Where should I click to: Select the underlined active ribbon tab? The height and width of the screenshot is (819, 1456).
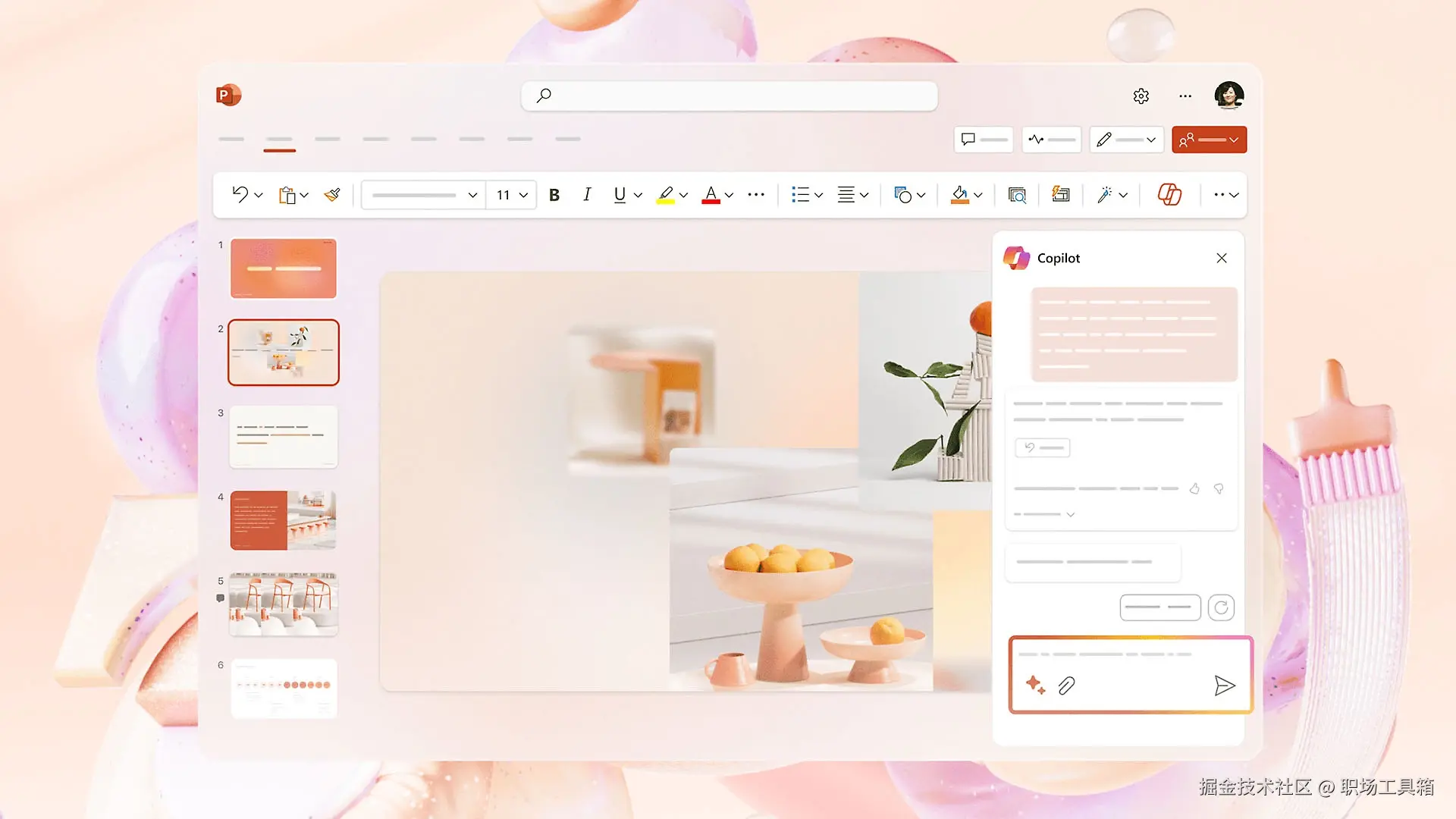click(x=279, y=140)
